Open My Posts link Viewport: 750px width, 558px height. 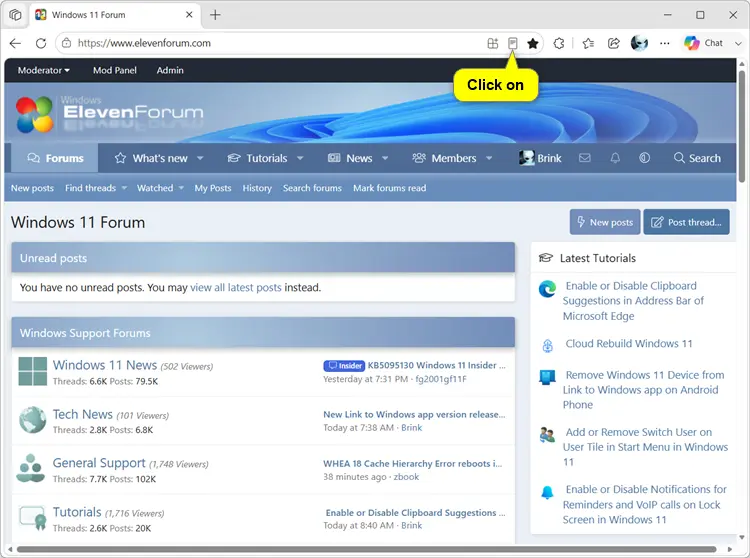click(x=213, y=188)
